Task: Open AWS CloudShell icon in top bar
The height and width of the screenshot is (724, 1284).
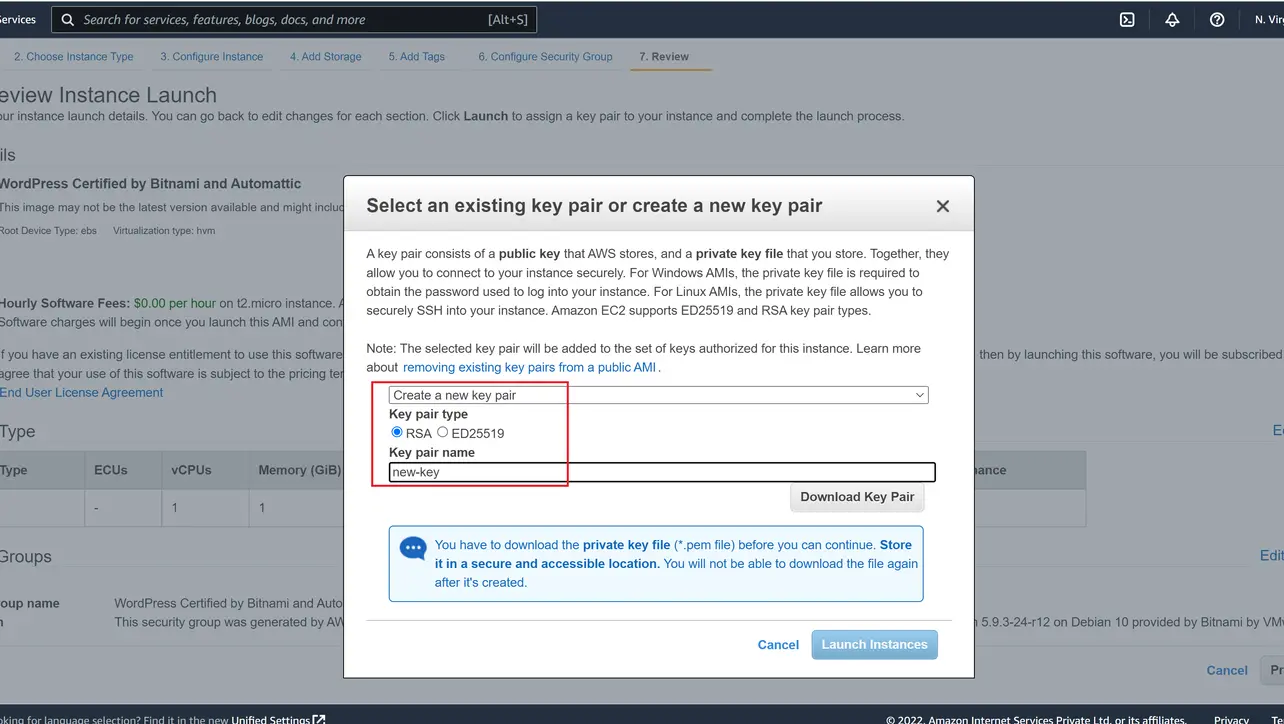Action: [x=1127, y=19]
